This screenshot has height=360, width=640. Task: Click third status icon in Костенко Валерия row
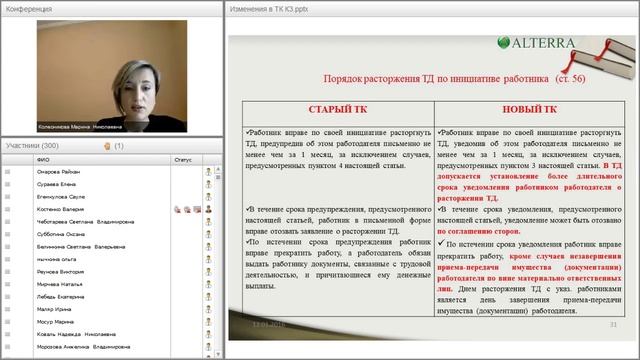(197, 209)
